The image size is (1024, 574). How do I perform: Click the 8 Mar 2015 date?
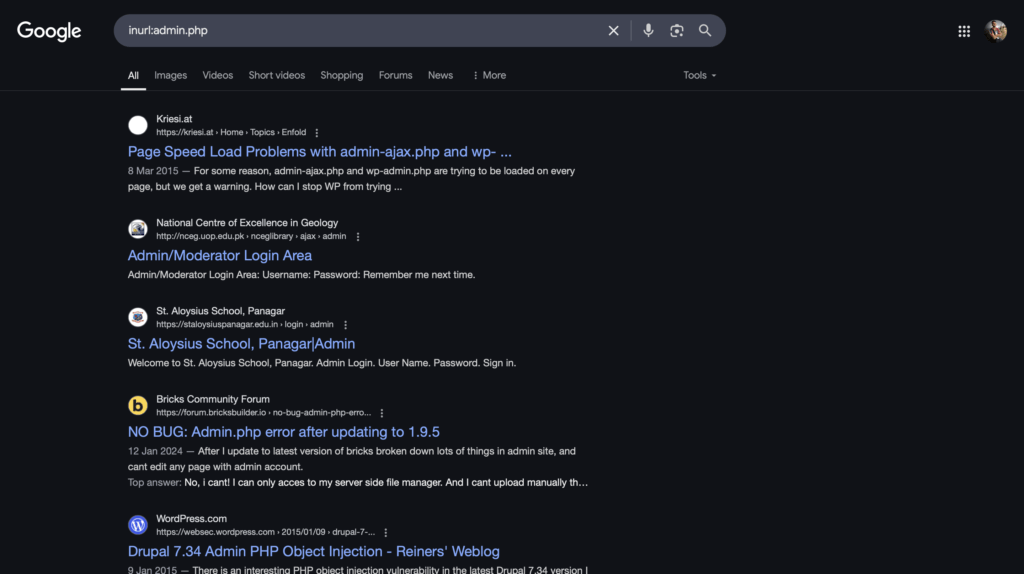tap(153, 171)
